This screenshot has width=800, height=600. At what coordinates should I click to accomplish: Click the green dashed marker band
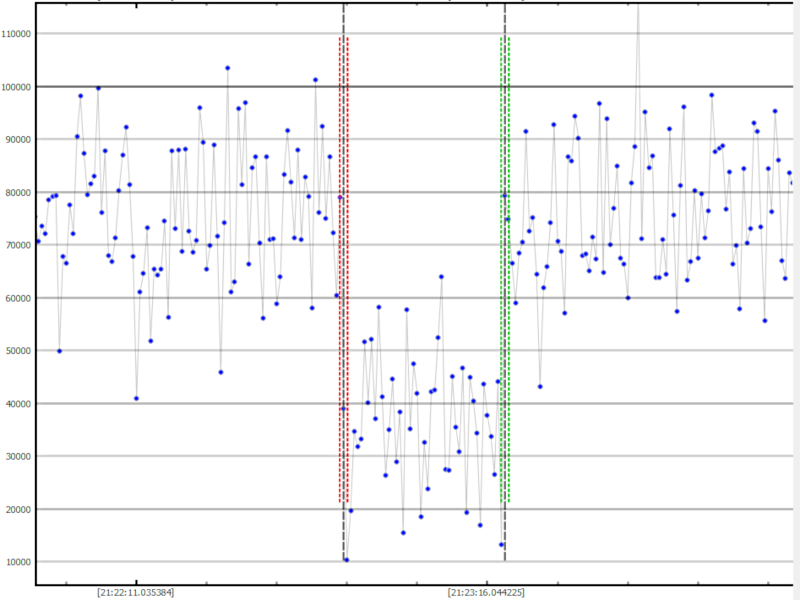505,270
